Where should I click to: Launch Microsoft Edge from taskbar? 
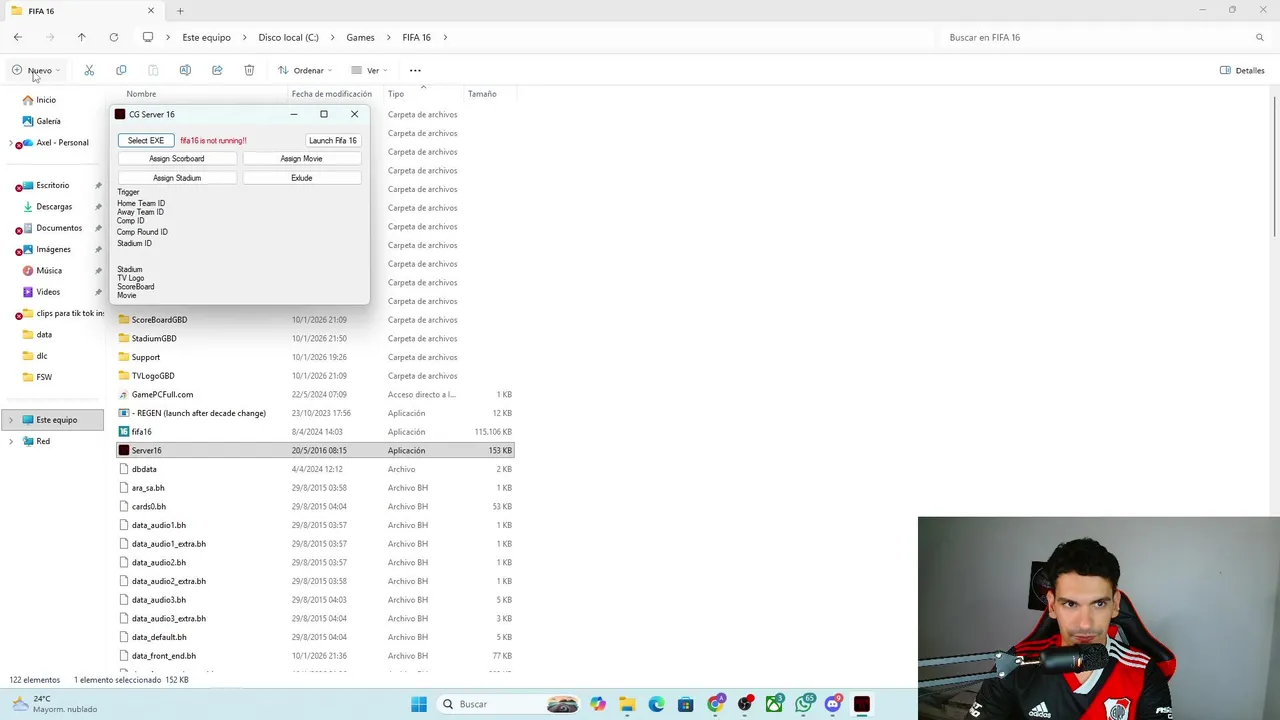(x=656, y=704)
